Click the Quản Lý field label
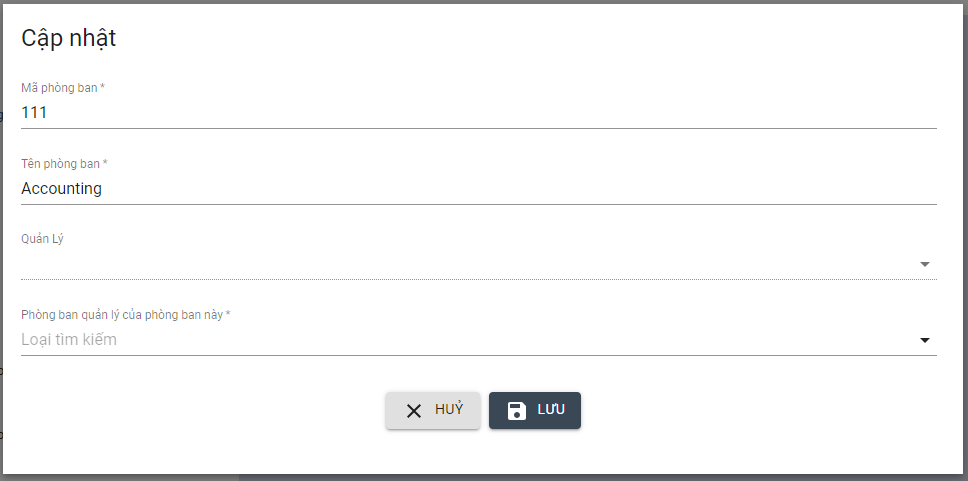The height and width of the screenshot is (481, 968). (42, 240)
